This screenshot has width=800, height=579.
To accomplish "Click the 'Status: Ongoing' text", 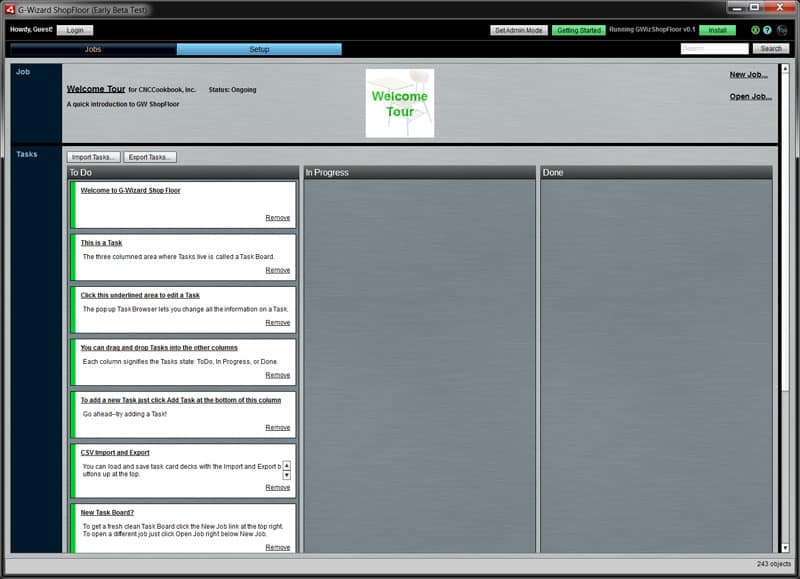I will tap(233, 90).
